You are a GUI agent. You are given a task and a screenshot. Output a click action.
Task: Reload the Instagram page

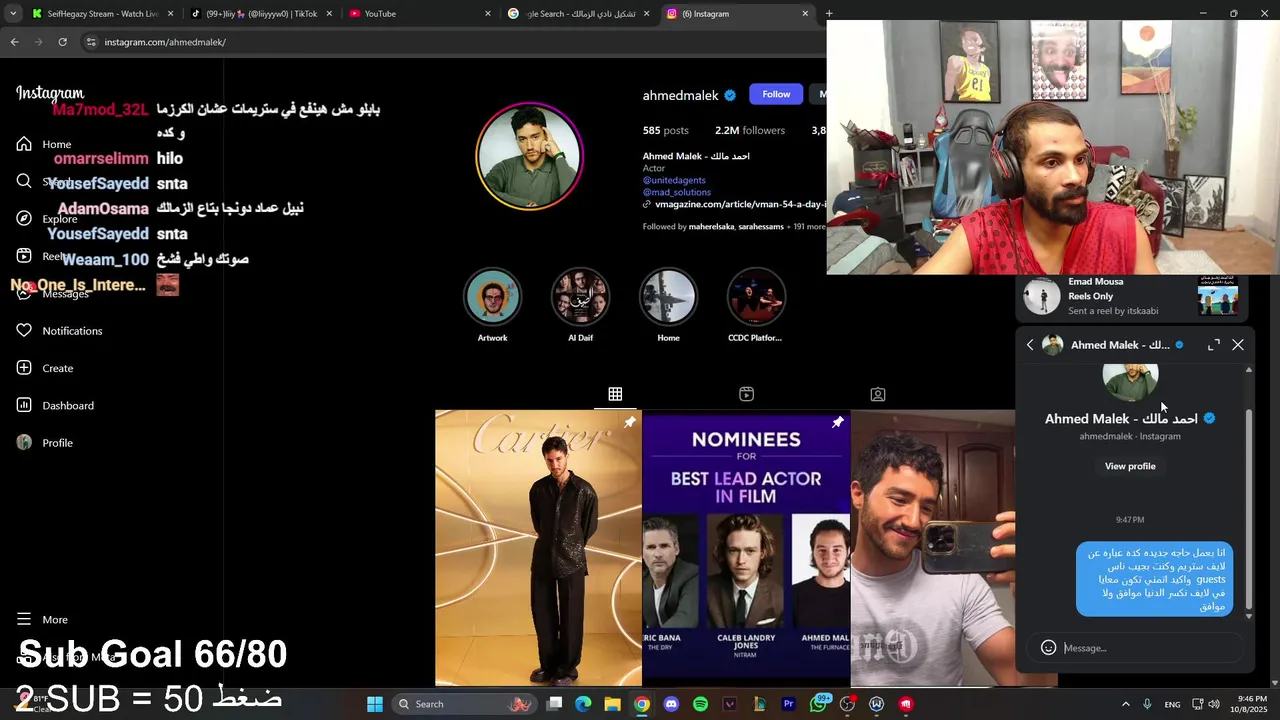(62, 42)
